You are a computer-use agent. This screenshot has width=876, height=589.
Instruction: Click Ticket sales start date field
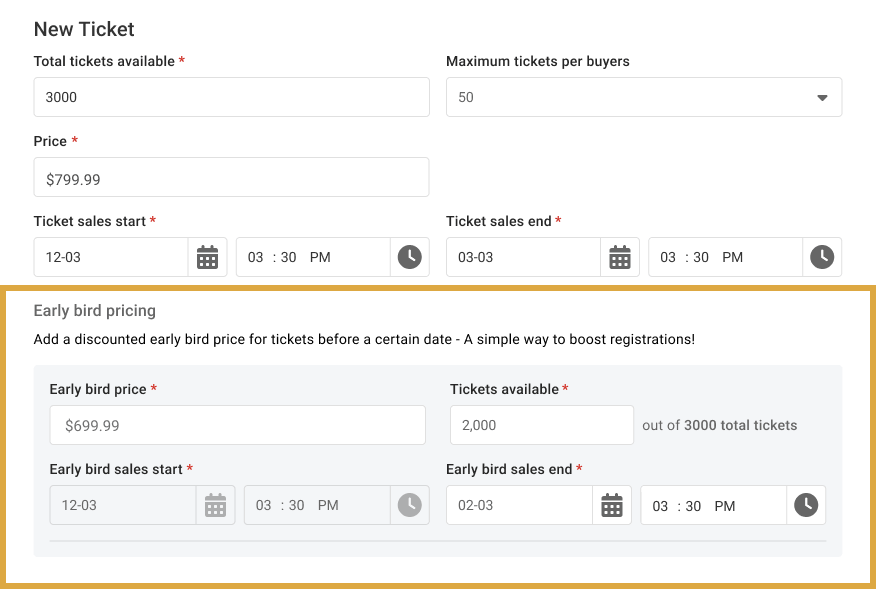(x=111, y=257)
